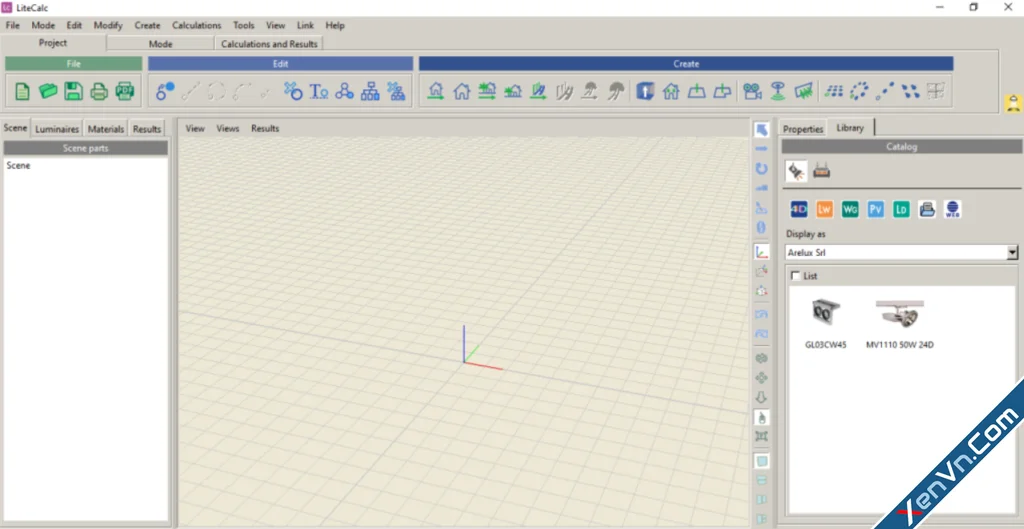1024x529 pixels.
Task: Select the Library tab
Action: point(850,128)
